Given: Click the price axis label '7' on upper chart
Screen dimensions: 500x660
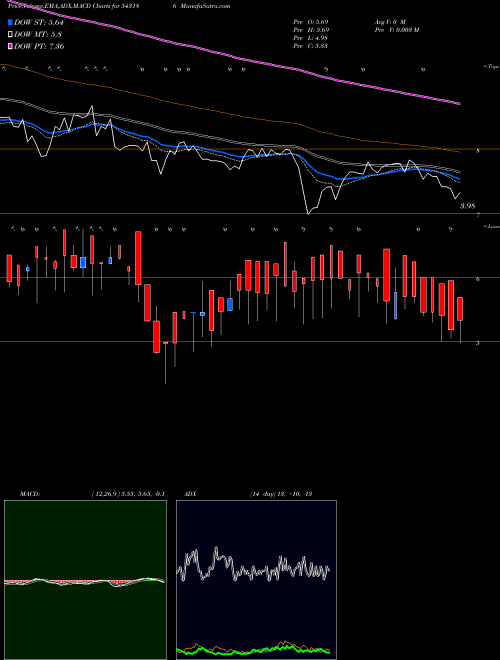Looking at the screenshot, I should click(478, 216).
